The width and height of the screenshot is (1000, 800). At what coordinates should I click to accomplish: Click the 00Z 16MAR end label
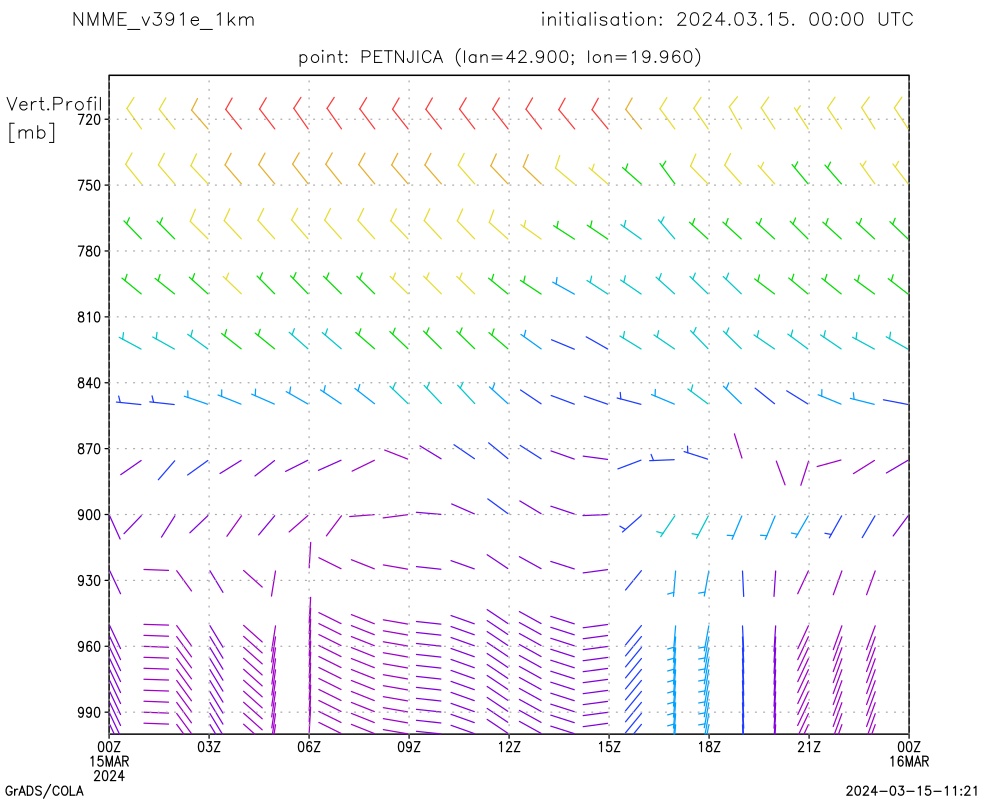pyautogui.click(x=909, y=754)
